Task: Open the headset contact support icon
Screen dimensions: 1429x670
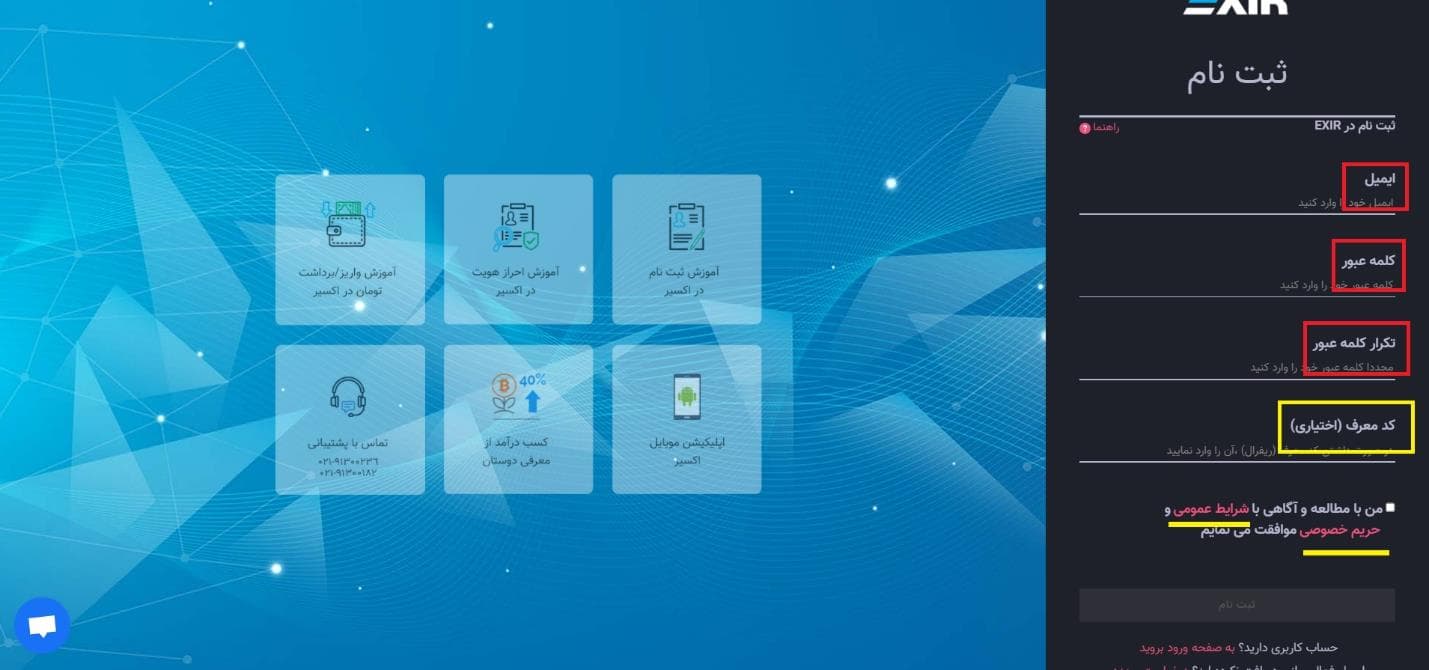Action: [348, 397]
